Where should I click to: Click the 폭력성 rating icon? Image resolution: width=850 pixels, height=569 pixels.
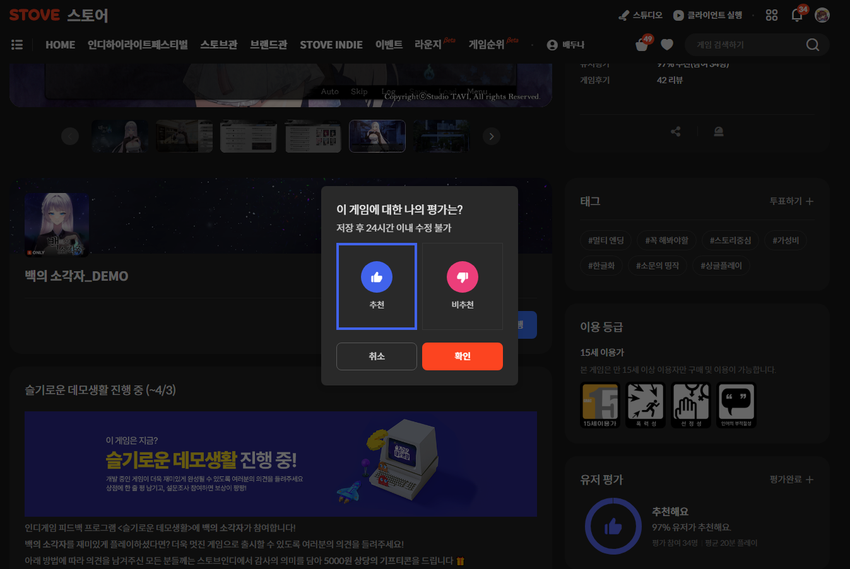pos(646,405)
